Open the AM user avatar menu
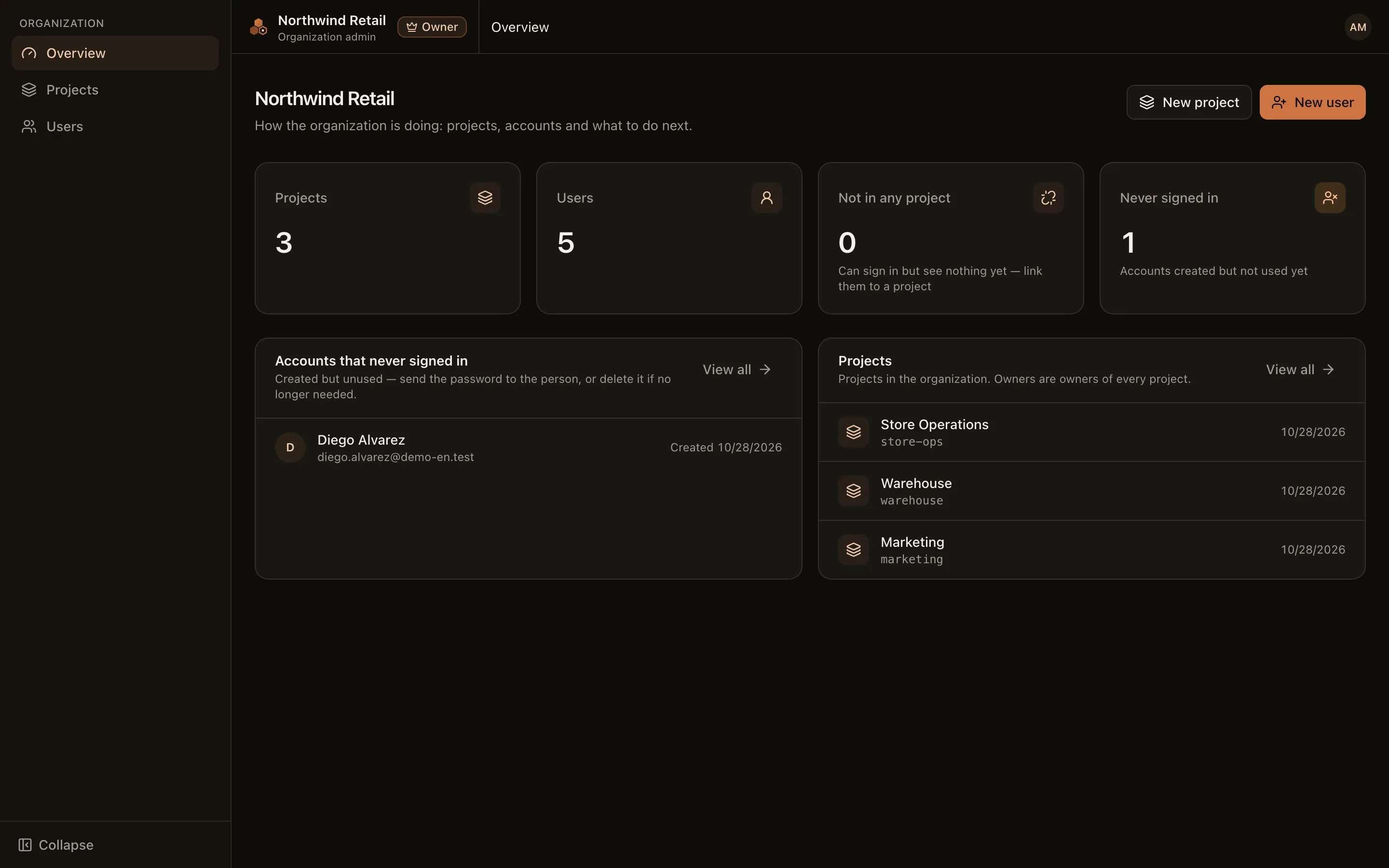This screenshot has width=1389, height=868. click(1358, 27)
